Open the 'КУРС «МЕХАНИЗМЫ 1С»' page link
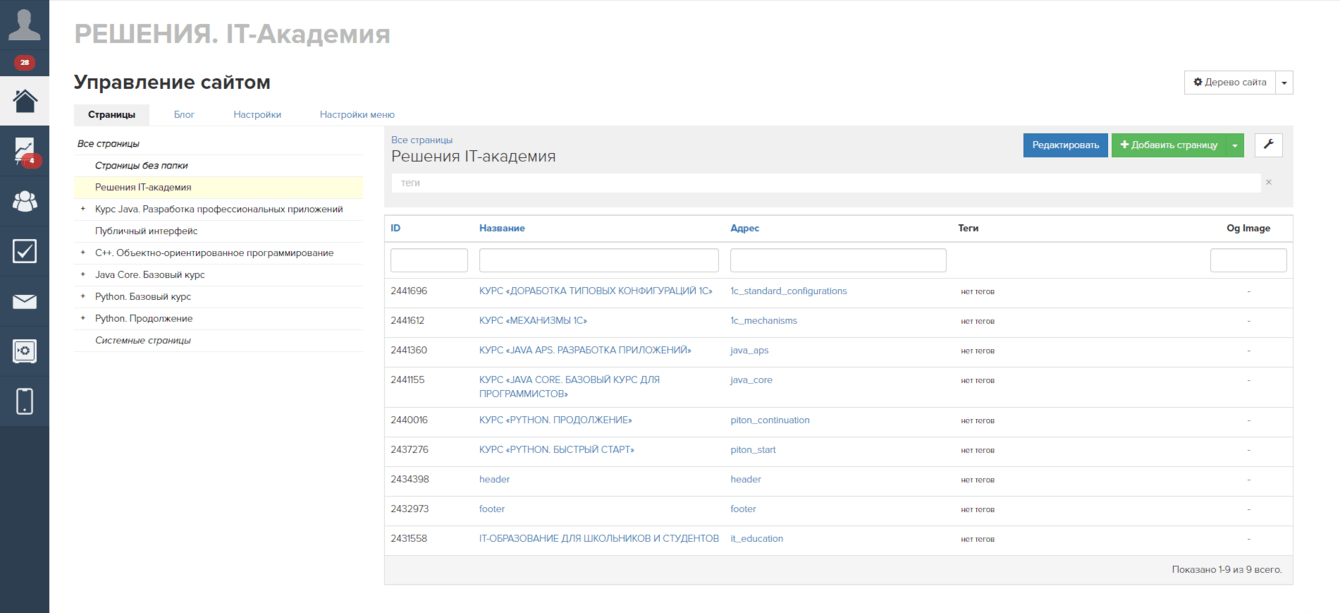The image size is (1340, 613). pos(533,321)
